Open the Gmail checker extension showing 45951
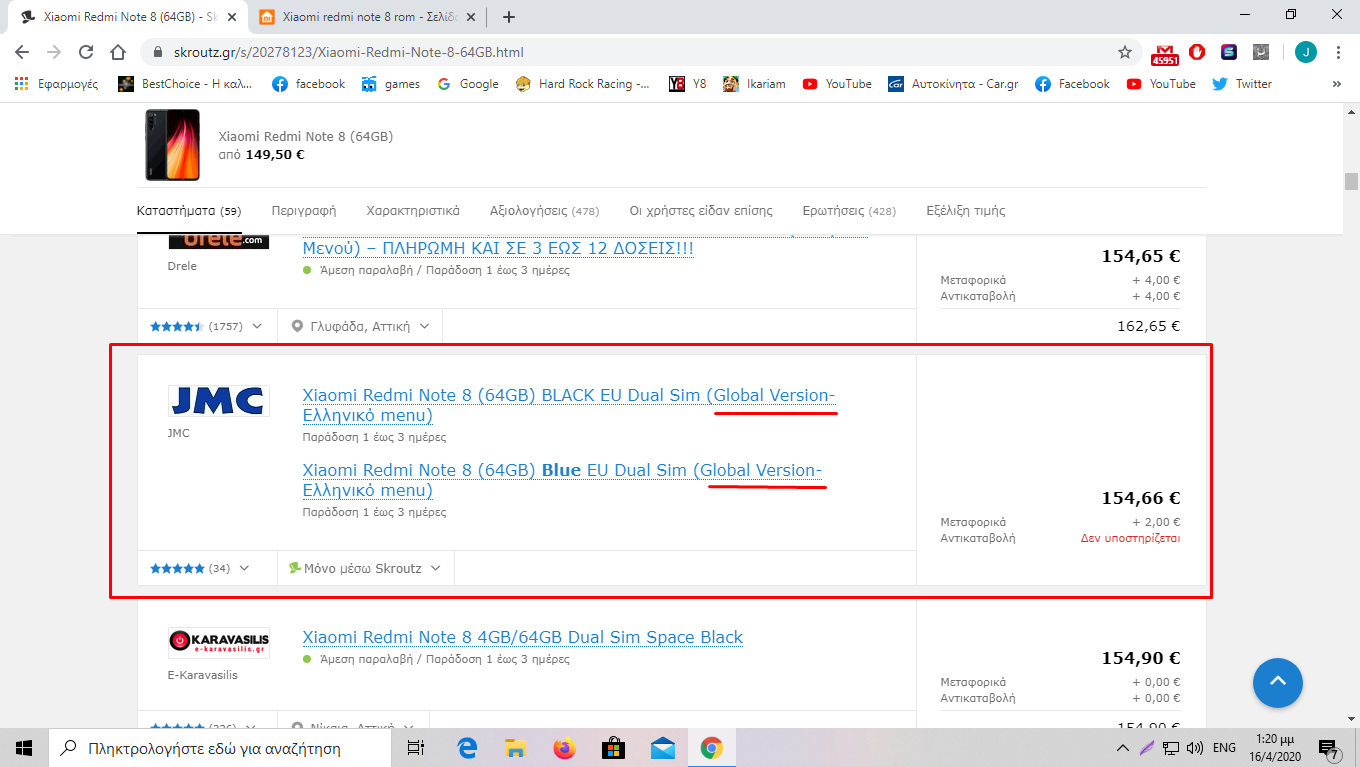The height and width of the screenshot is (767, 1360). point(1165,53)
